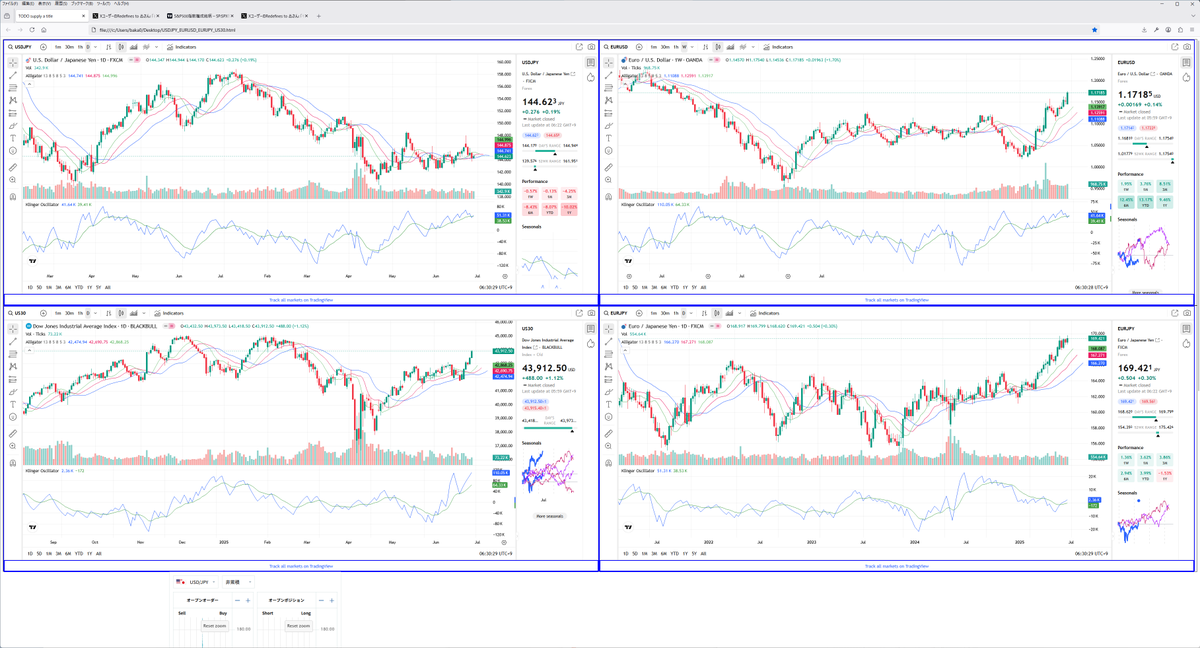Select Fibonacci tool in USDJPY chart
Screen dimensions: 1200x648
point(13,87)
